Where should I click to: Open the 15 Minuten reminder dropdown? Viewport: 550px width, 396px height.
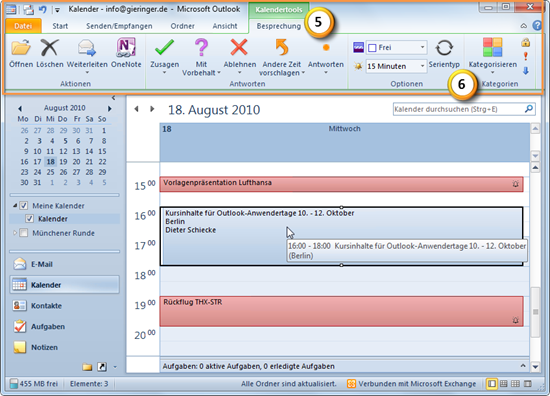tap(422, 66)
